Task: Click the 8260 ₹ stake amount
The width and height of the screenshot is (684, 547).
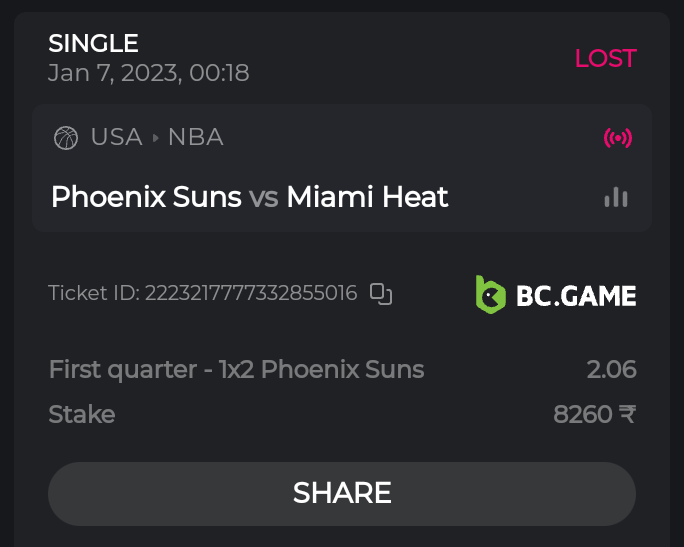Action: (594, 414)
